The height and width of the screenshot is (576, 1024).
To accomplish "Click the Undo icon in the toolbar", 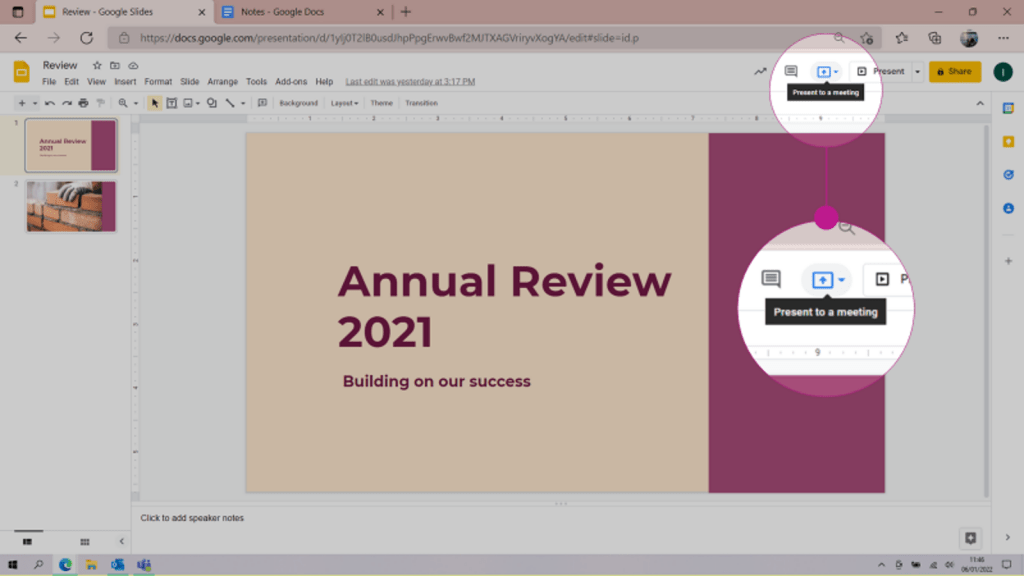I will (x=50, y=103).
